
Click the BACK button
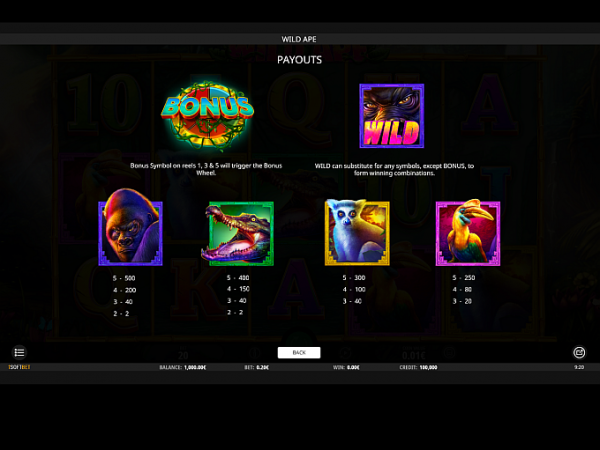(x=299, y=352)
